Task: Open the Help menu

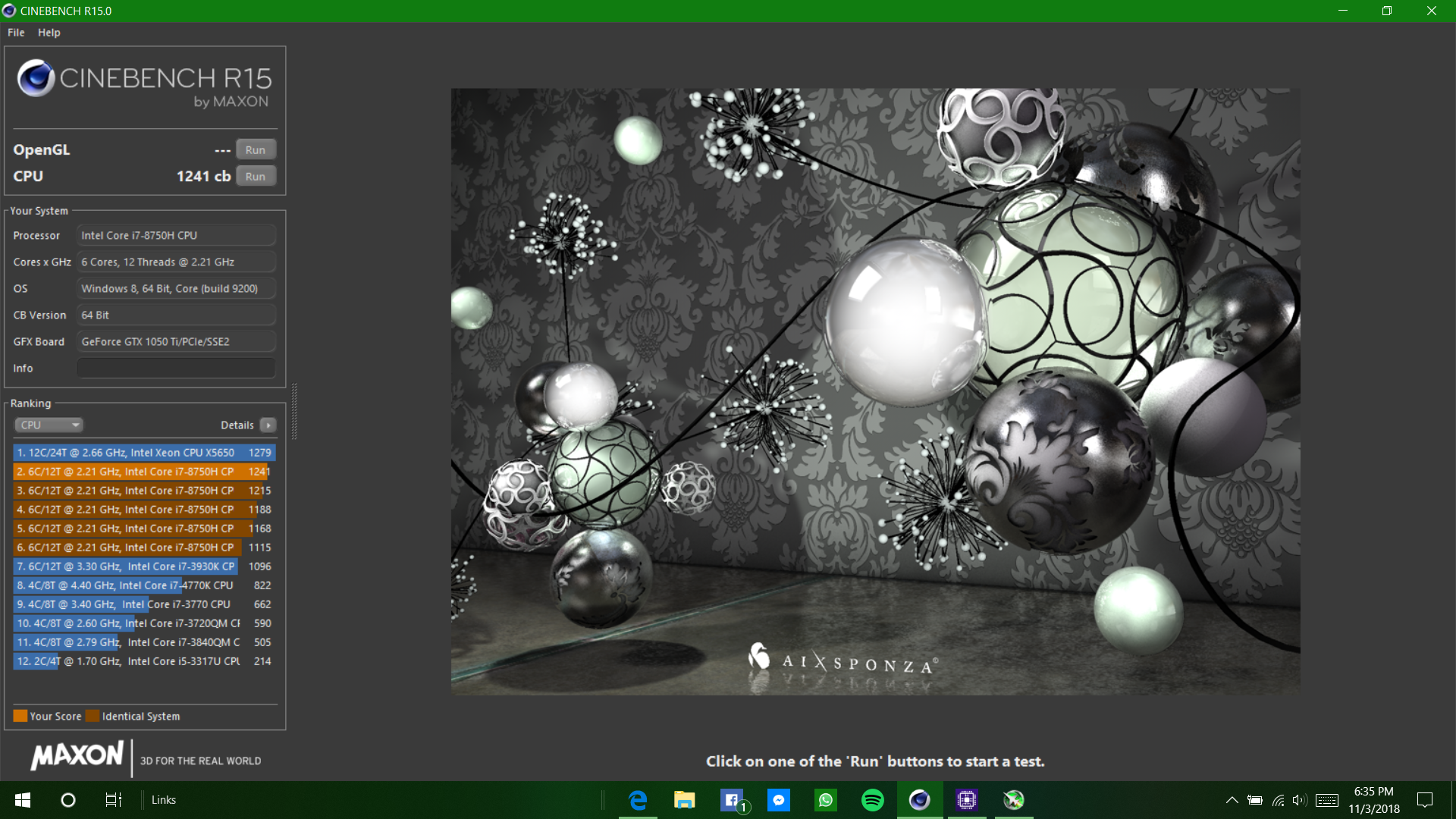Action: point(49,33)
